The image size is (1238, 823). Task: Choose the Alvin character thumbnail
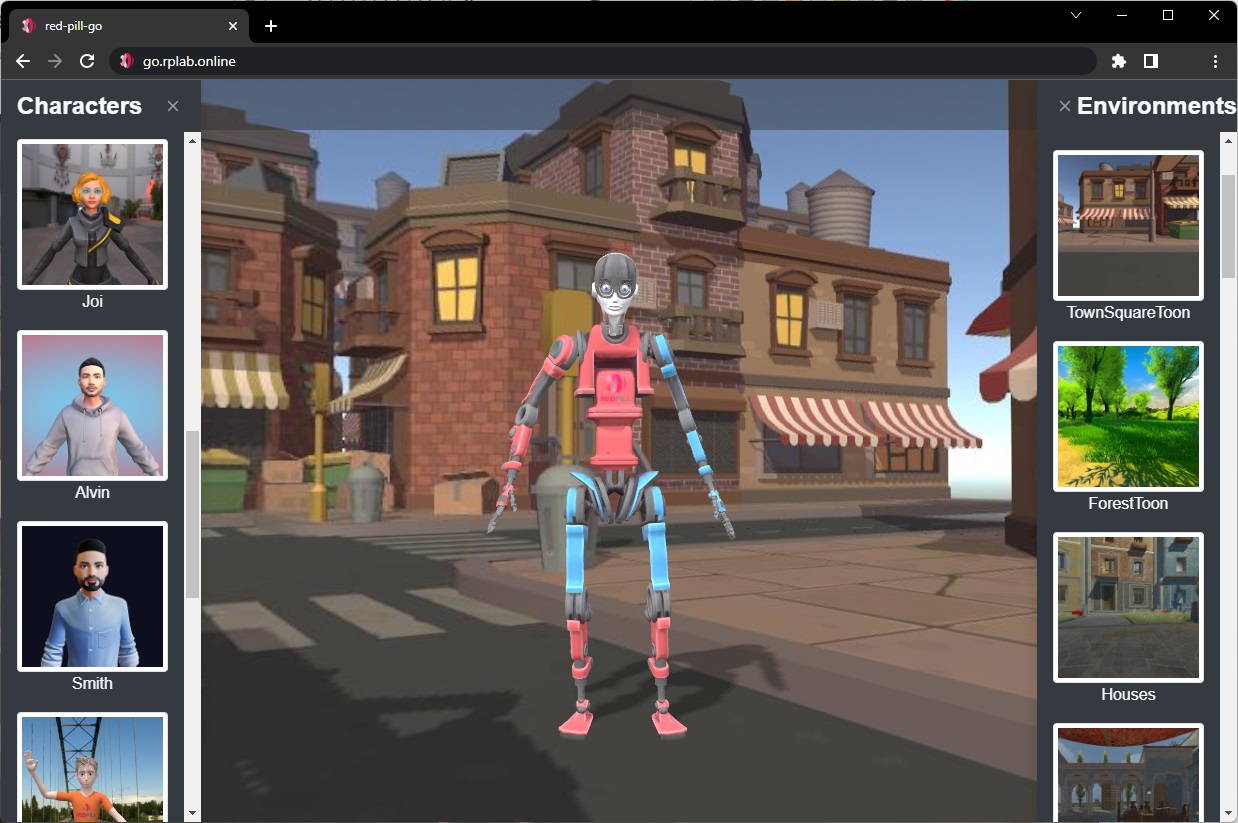(x=92, y=405)
